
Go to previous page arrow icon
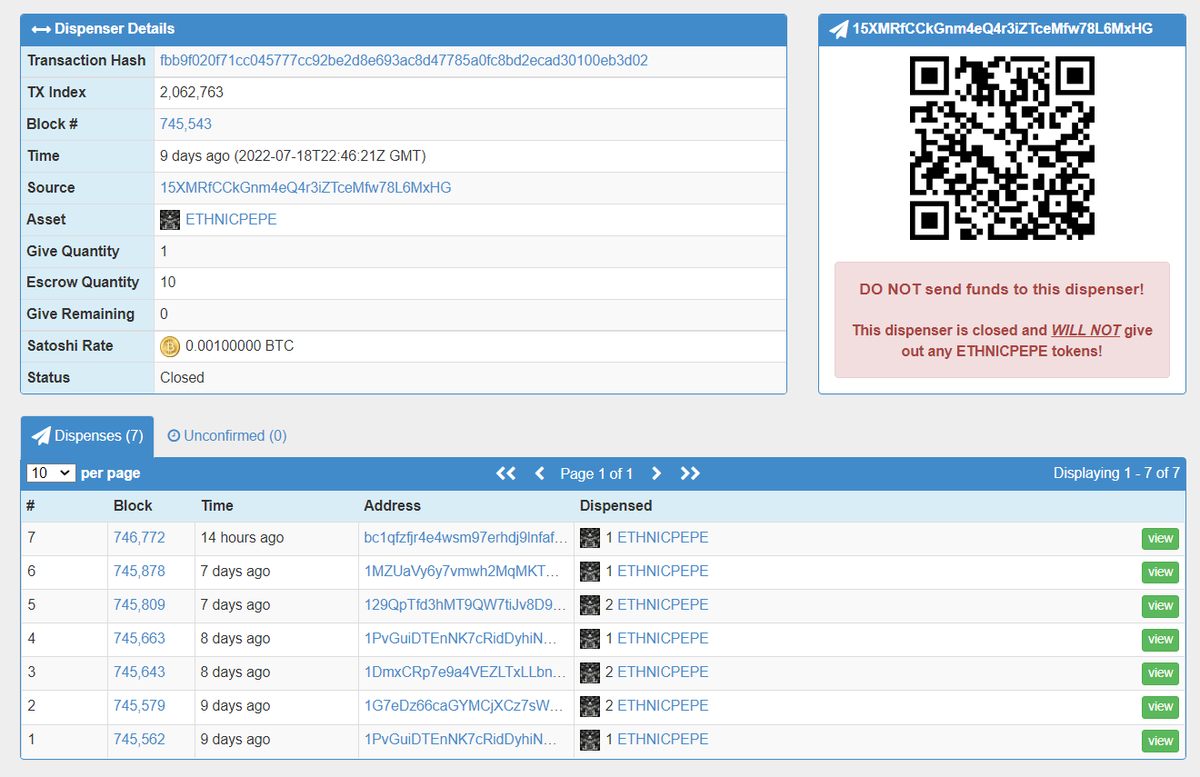540,473
